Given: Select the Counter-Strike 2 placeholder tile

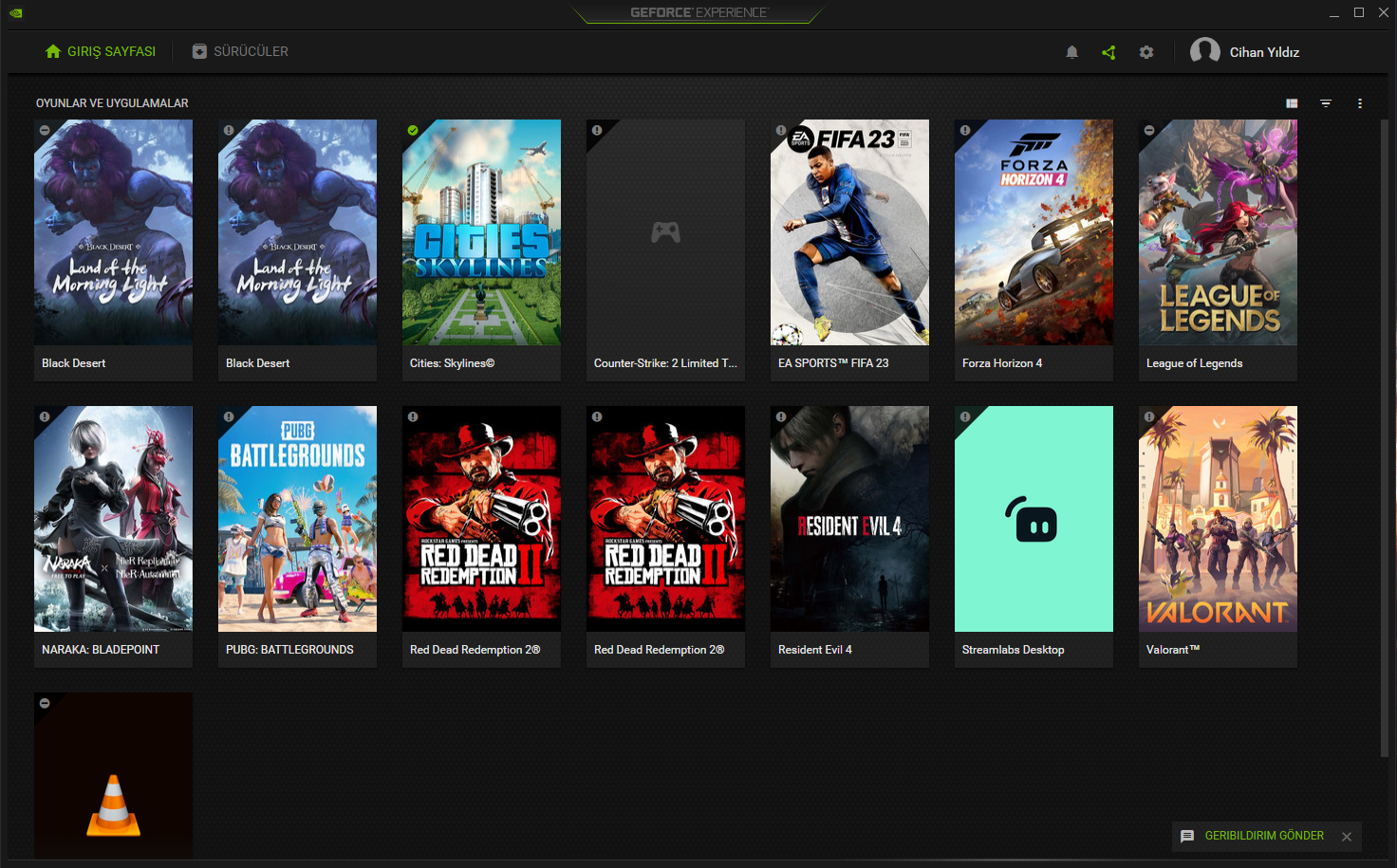Looking at the screenshot, I should [665, 232].
